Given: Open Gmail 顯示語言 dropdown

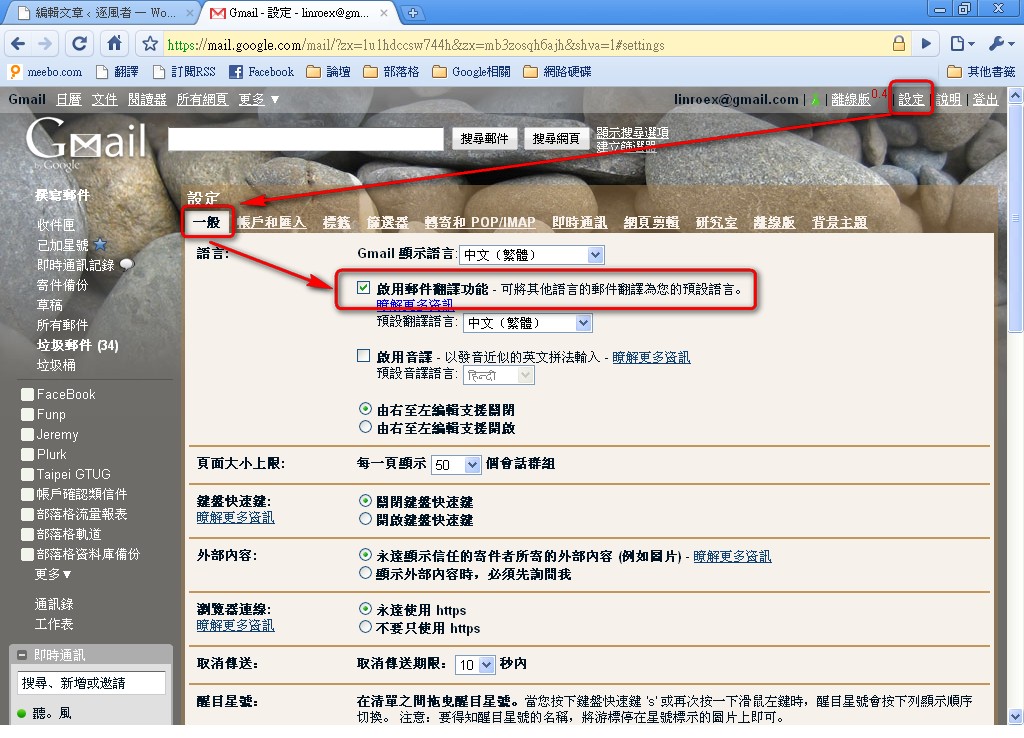Looking at the screenshot, I should 532,255.
